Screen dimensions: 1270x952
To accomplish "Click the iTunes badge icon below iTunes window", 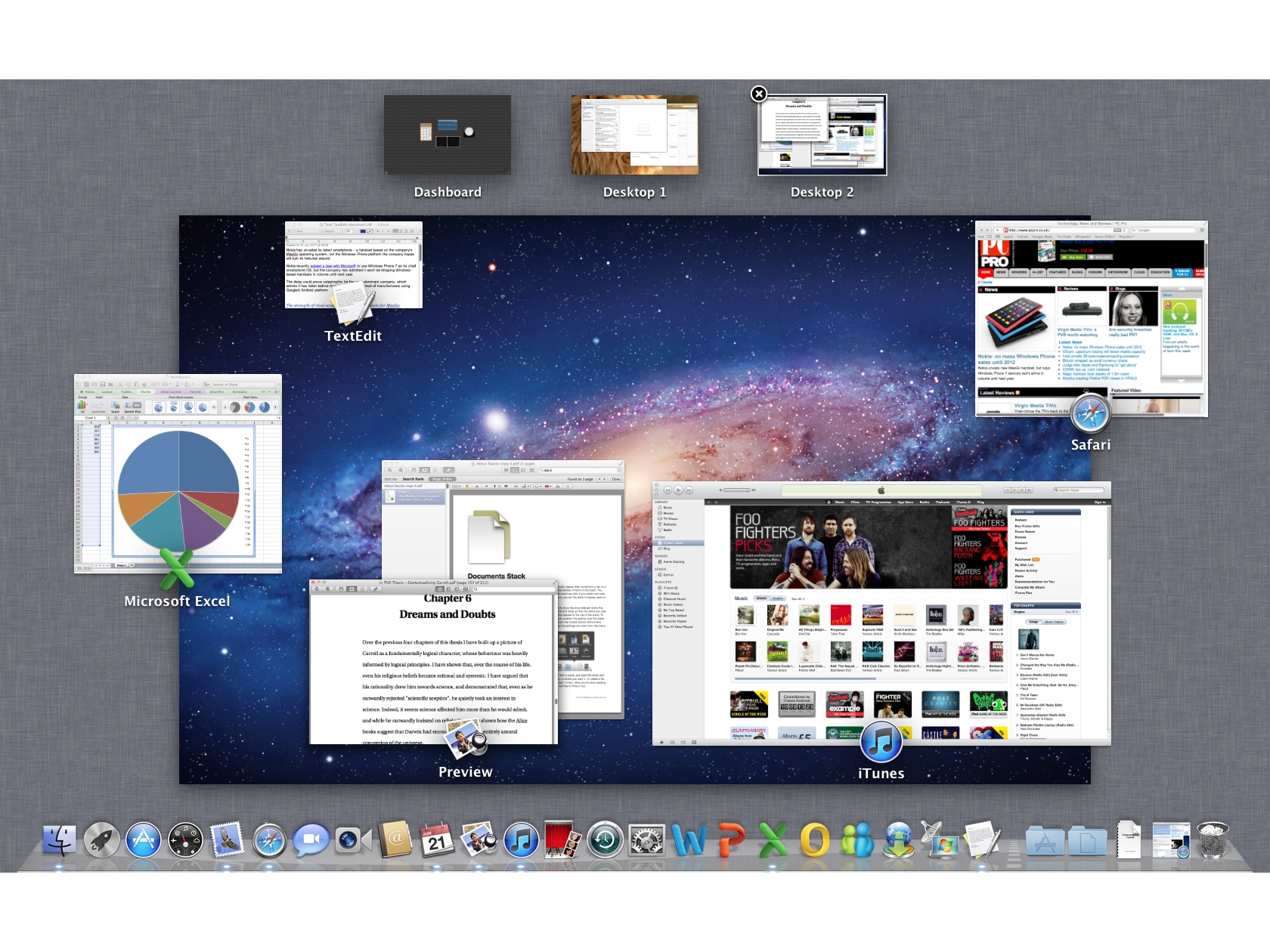I will click(x=881, y=741).
